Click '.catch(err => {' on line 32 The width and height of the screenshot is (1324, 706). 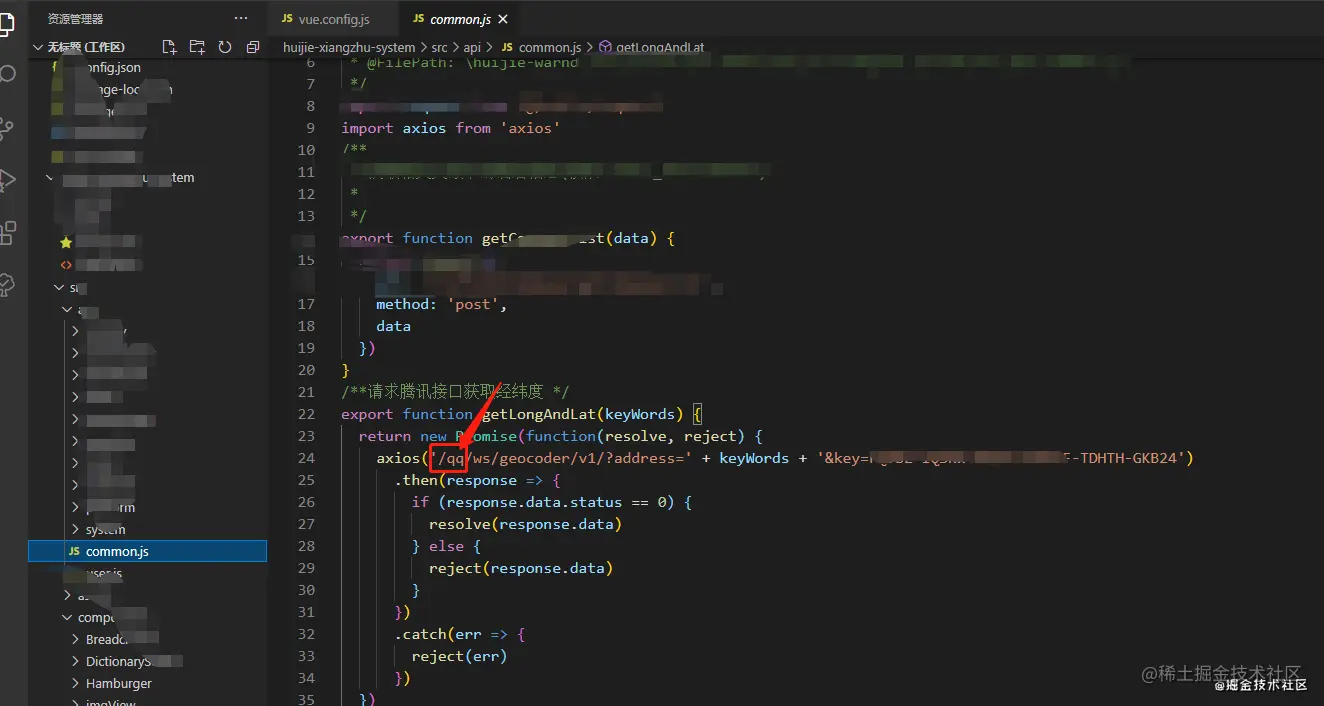(x=459, y=634)
